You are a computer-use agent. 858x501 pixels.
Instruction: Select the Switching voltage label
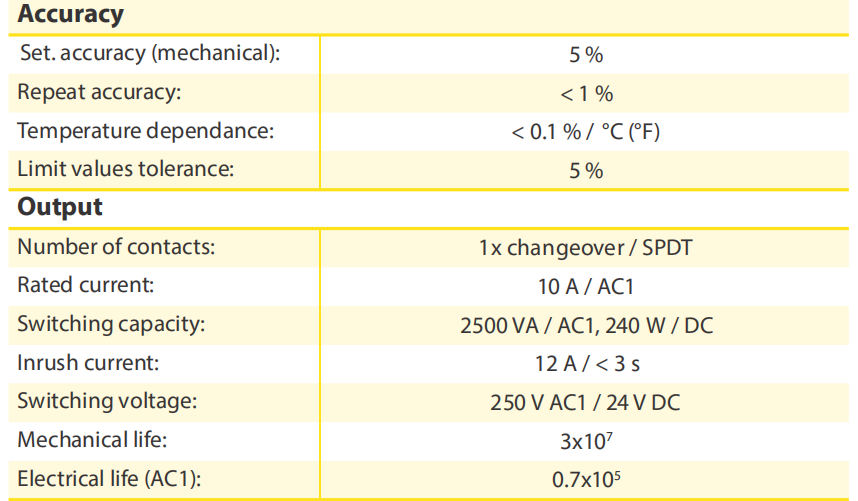point(107,401)
